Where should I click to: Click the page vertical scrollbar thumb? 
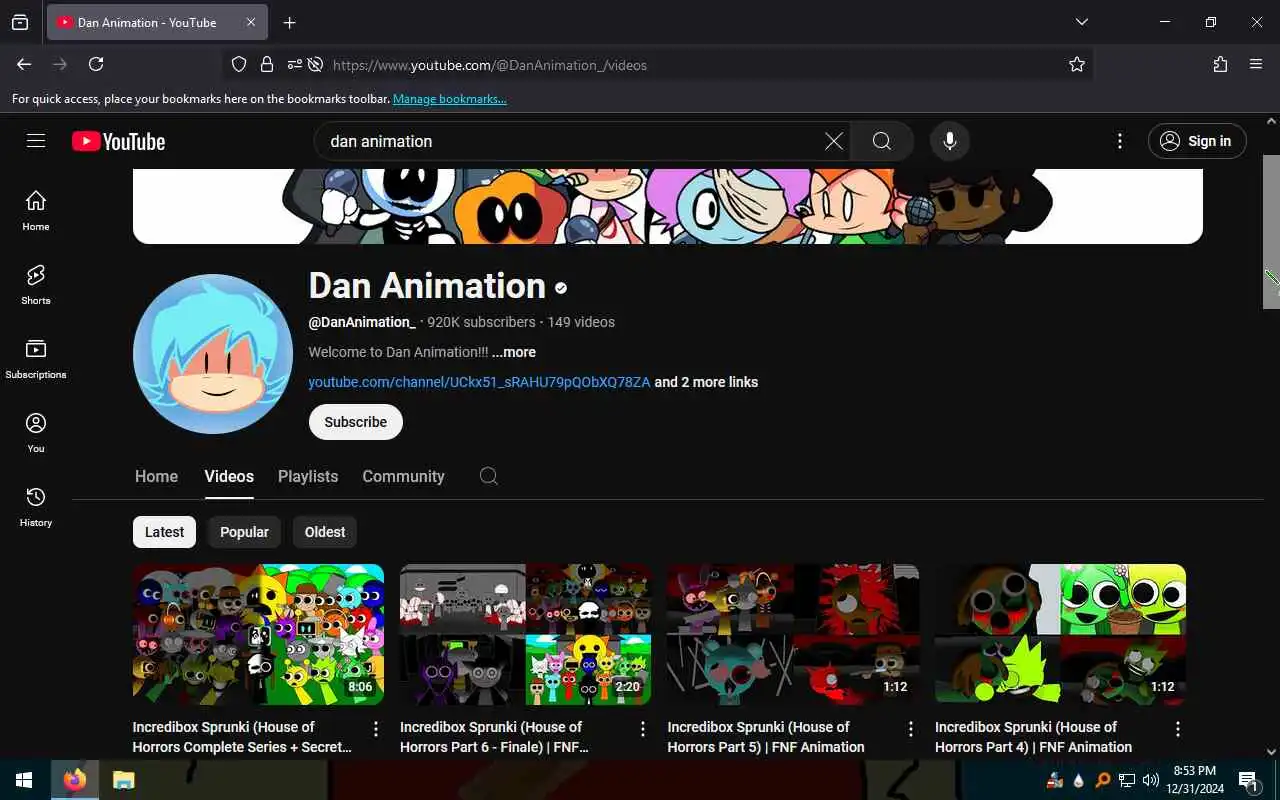(1271, 232)
